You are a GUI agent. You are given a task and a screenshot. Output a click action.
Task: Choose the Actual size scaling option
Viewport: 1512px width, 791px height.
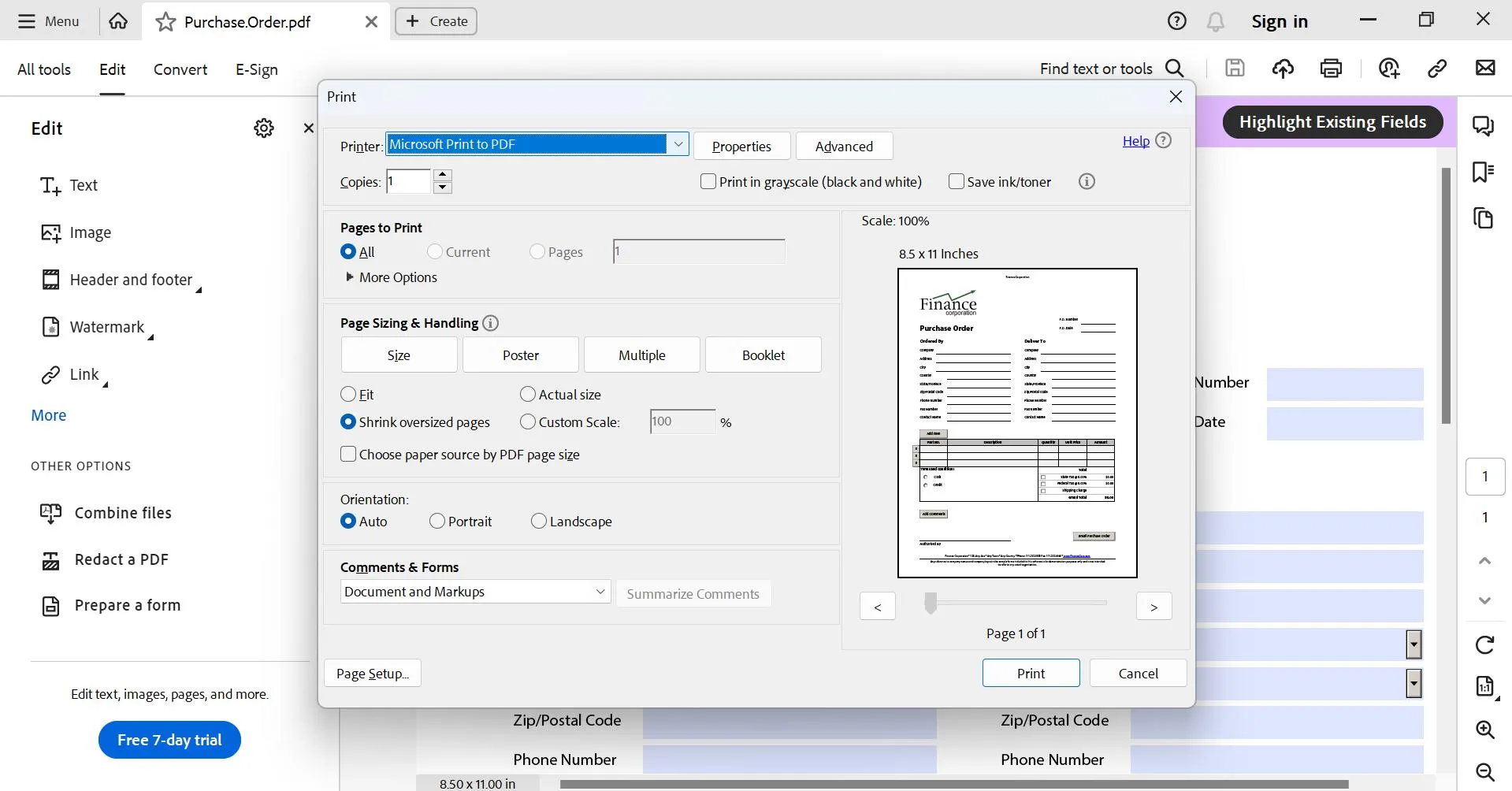click(x=528, y=394)
